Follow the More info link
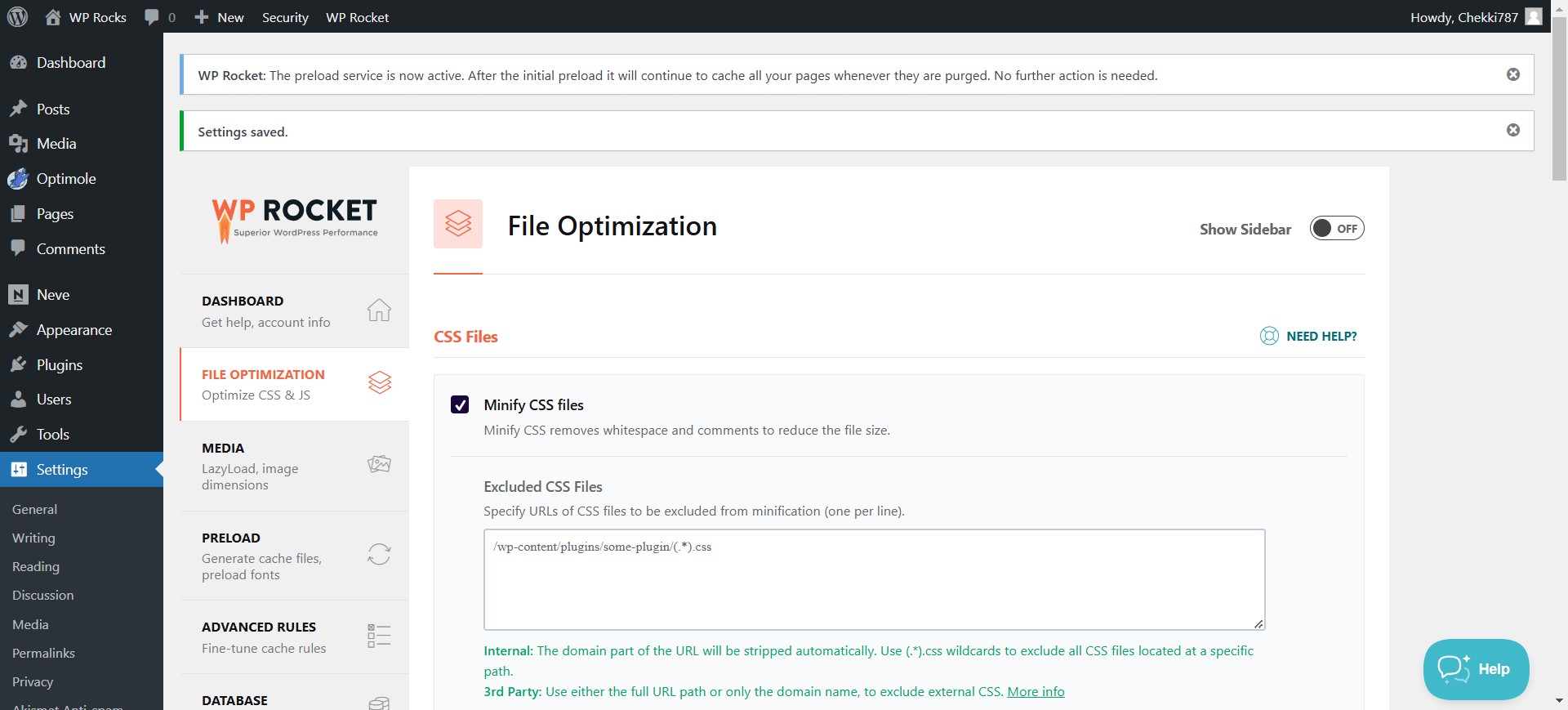 1036,691
